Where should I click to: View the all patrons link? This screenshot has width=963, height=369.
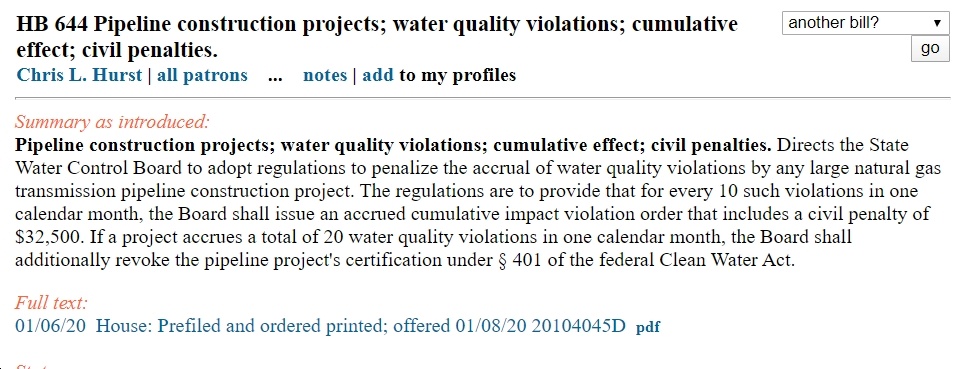coord(202,75)
